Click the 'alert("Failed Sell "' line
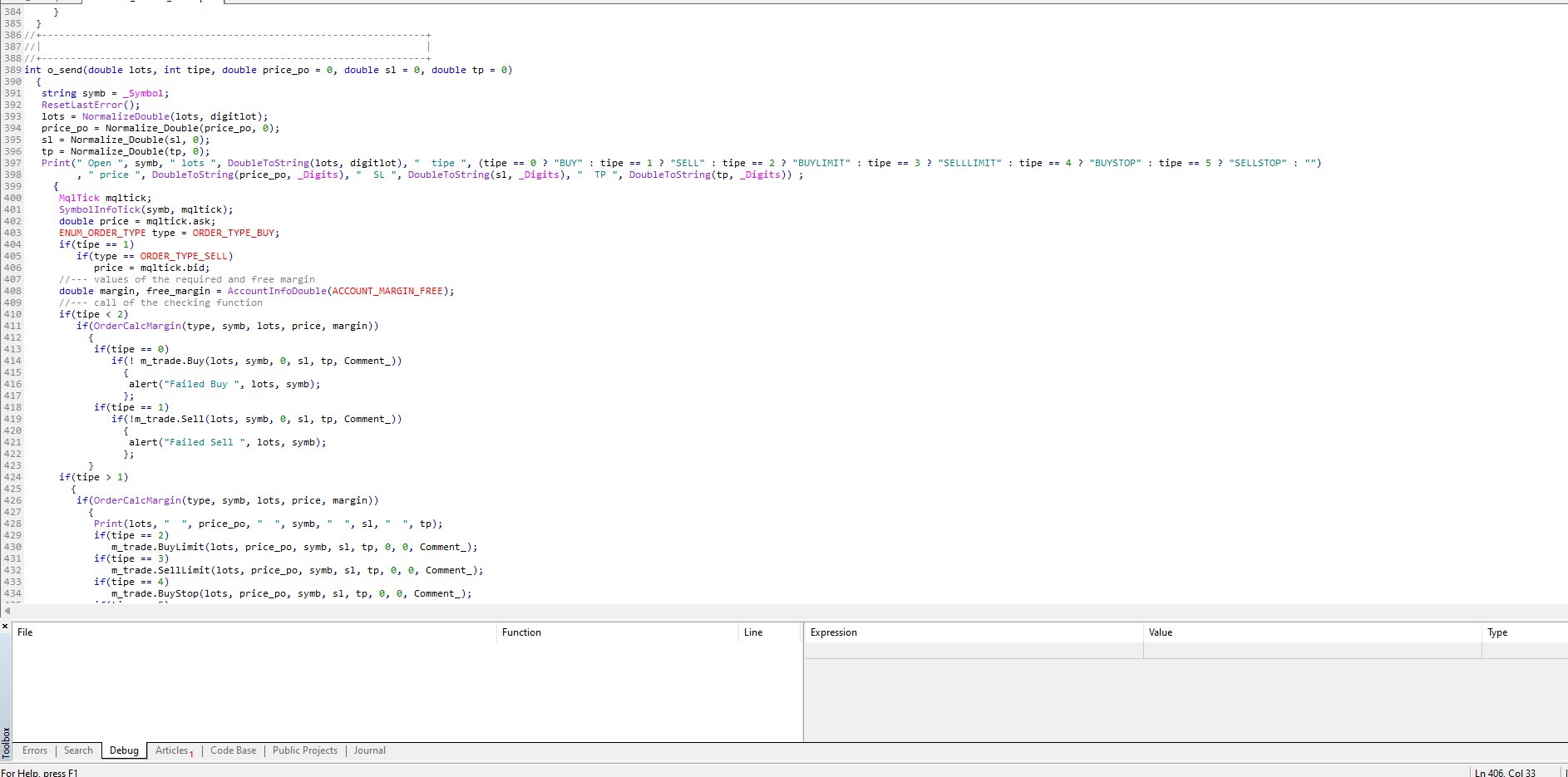1568x777 pixels. (227, 442)
